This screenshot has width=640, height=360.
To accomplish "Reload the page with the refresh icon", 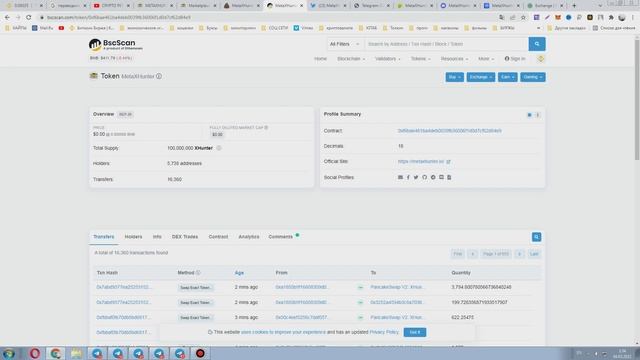I will pos(29,18).
